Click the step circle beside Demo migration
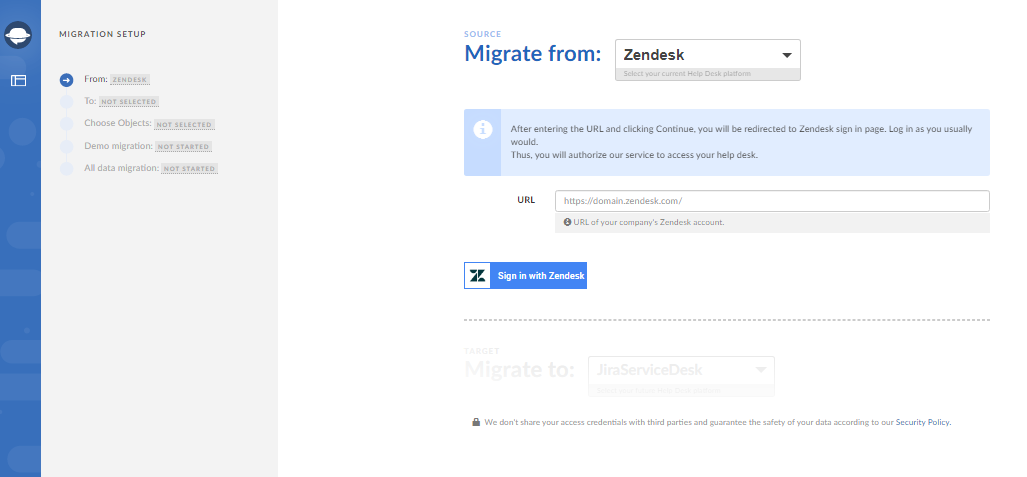The height and width of the screenshot is (477, 1027). (66, 146)
